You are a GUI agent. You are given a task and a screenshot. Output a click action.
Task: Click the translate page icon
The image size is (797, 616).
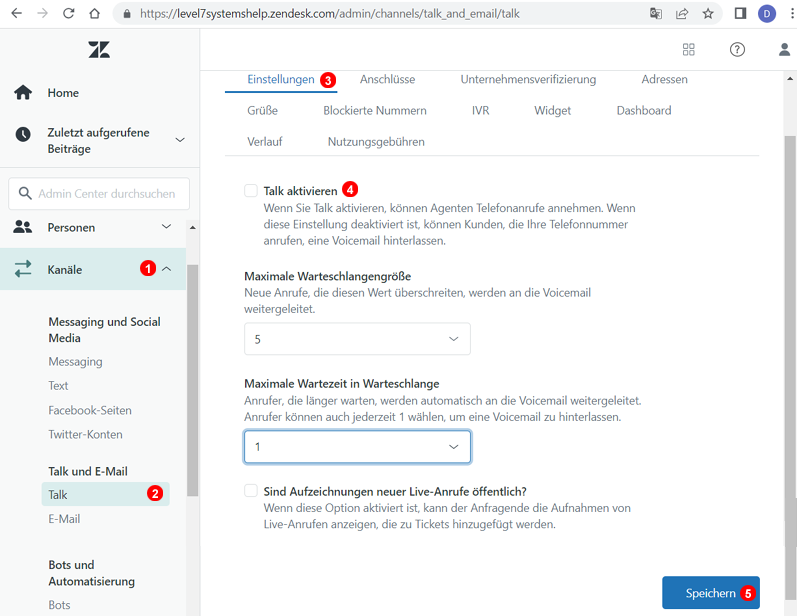tap(656, 14)
